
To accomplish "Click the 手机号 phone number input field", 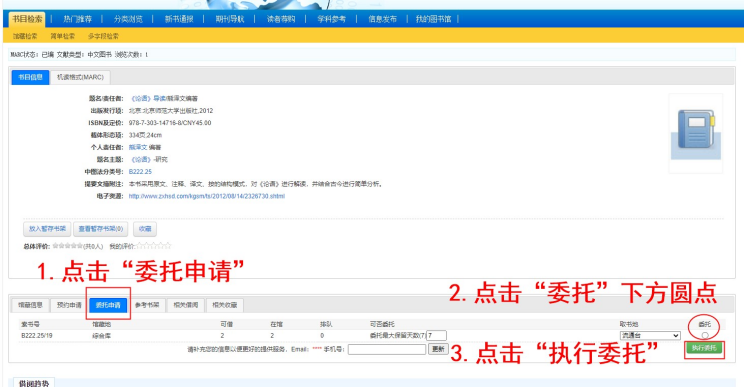I will pyautogui.click(x=387, y=350).
